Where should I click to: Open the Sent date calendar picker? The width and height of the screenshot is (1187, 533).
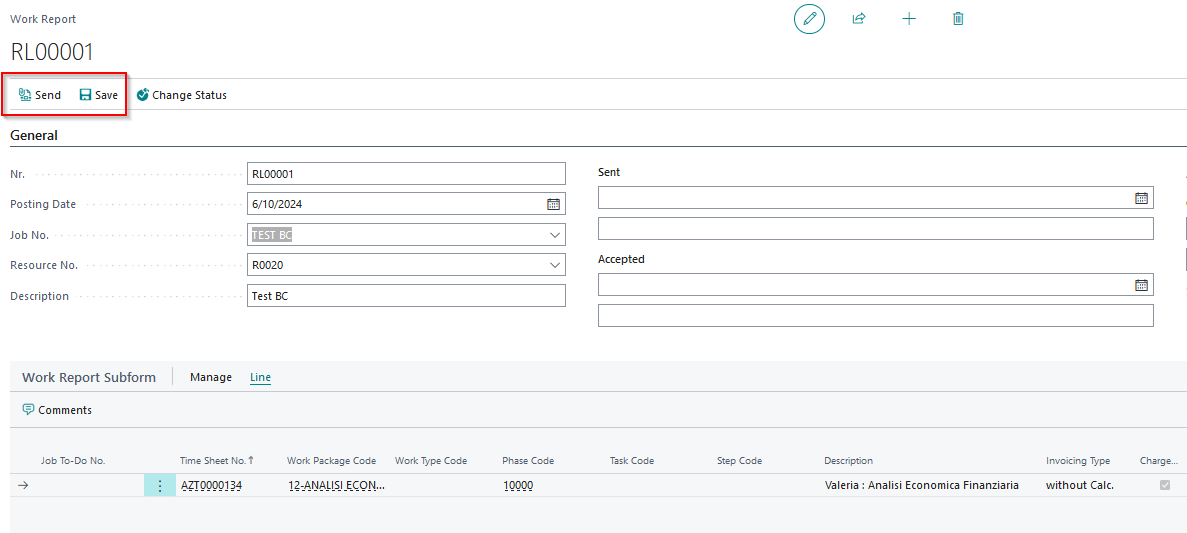tap(1141, 198)
